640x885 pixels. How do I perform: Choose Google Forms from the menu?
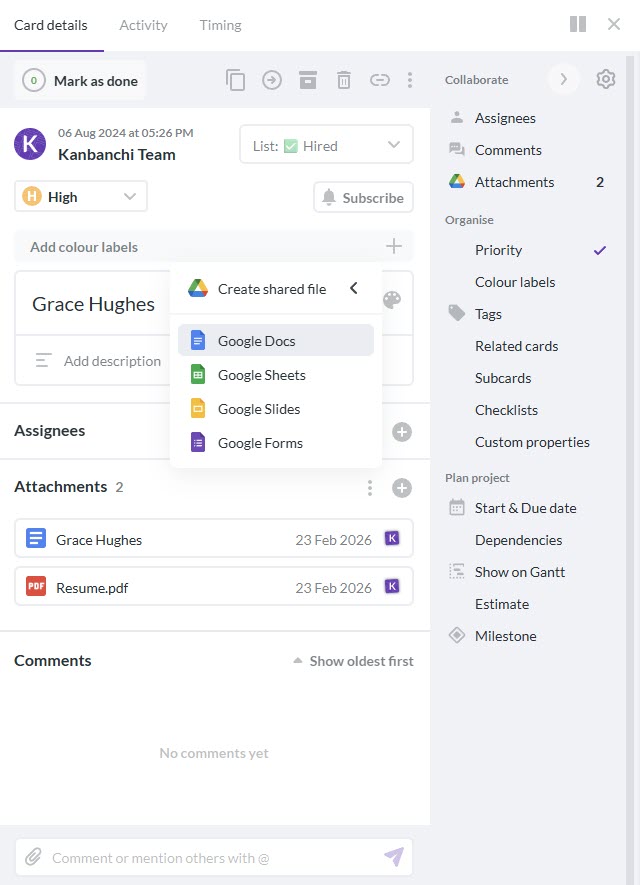[x=276, y=443]
